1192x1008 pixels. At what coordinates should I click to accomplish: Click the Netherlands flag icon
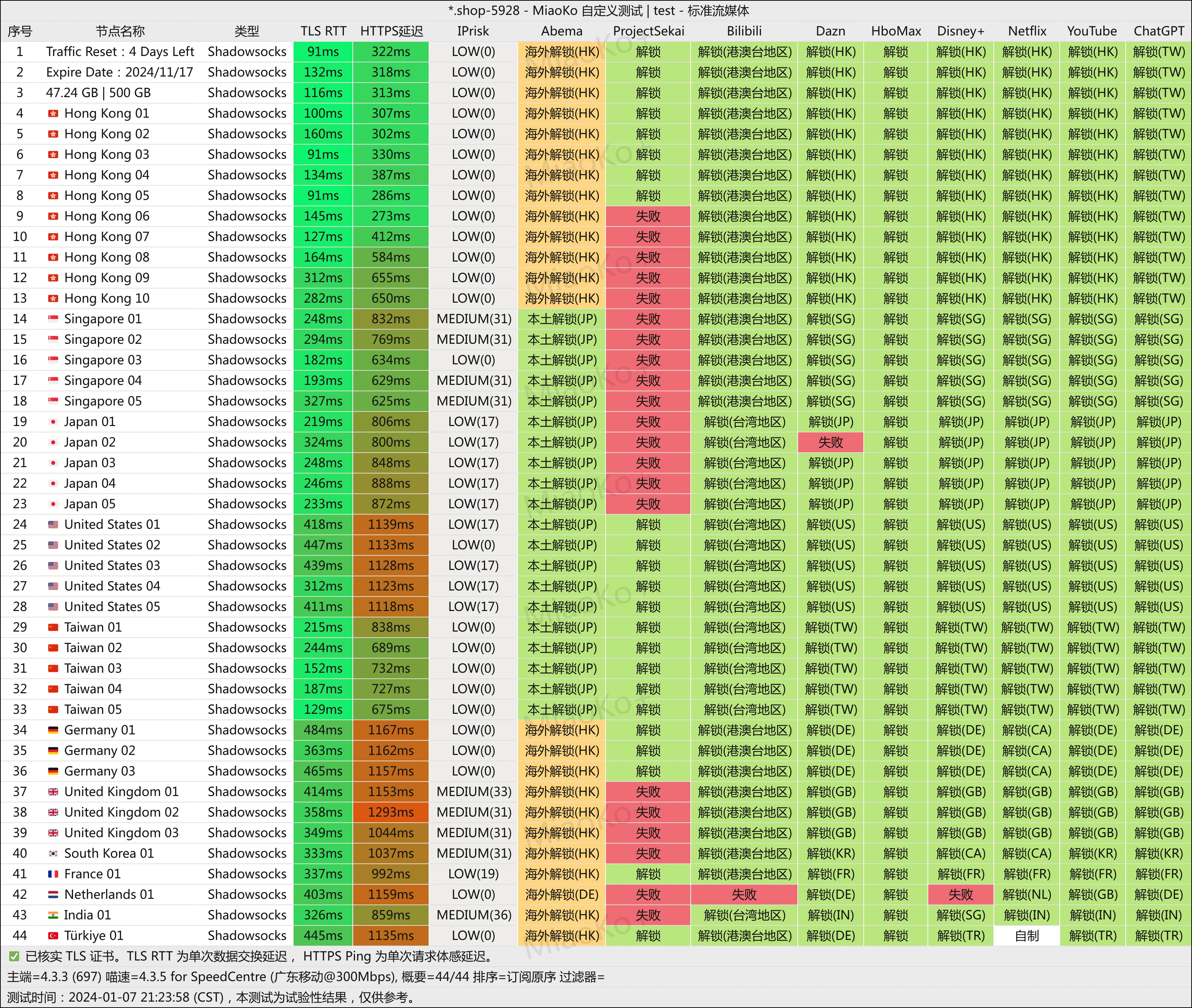53,895
